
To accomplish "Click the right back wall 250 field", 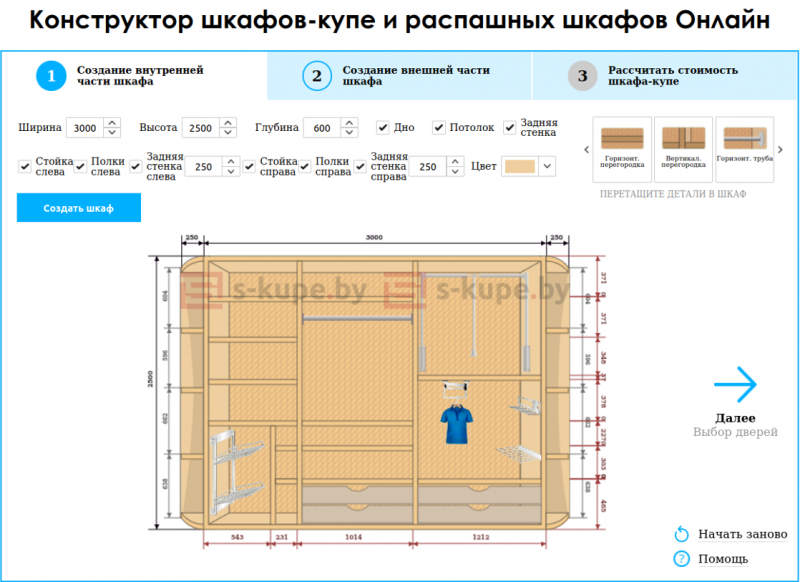I will click(x=429, y=166).
